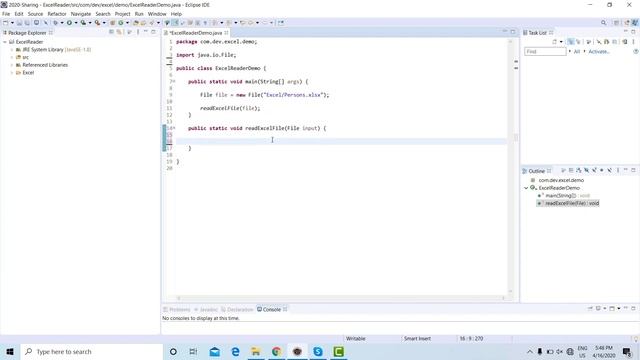
Task: Switch to the Declaration tab
Action: tap(237, 309)
